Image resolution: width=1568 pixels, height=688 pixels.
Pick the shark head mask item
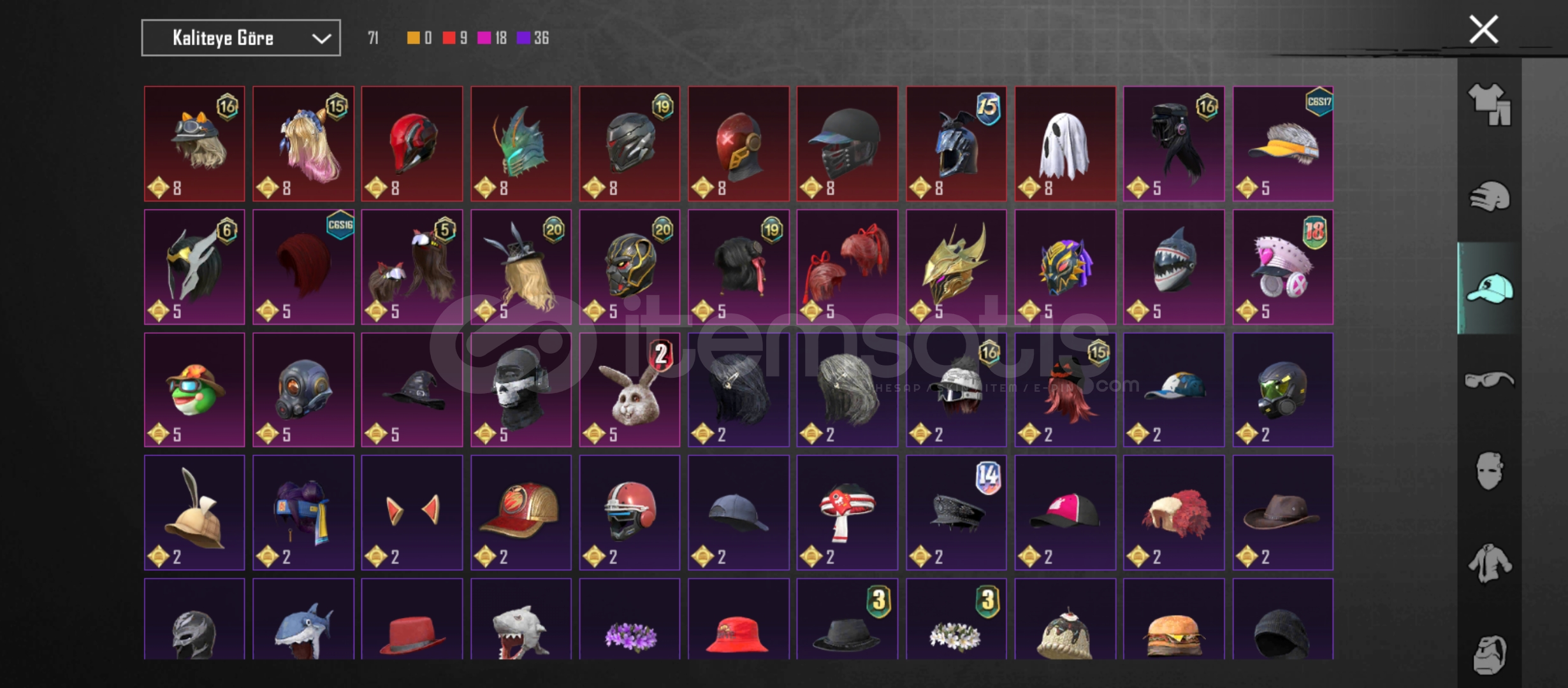coord(1173,267)
